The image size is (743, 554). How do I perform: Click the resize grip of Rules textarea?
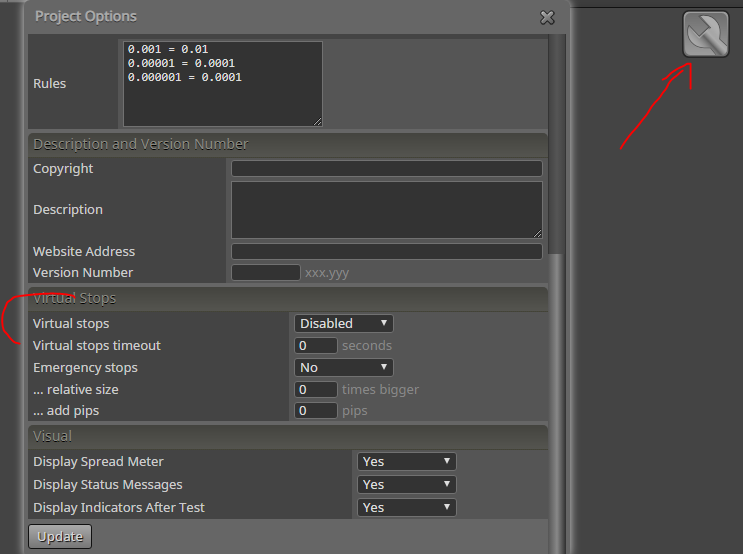317,122
